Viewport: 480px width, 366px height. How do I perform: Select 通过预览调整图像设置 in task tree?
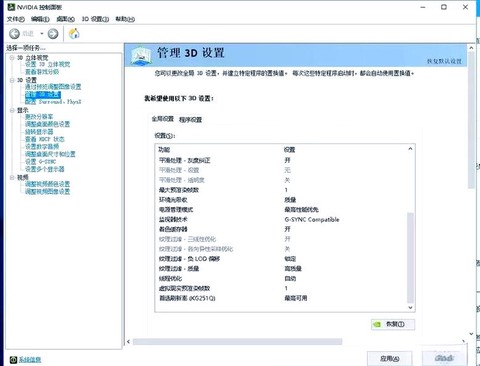pos(53,87)
